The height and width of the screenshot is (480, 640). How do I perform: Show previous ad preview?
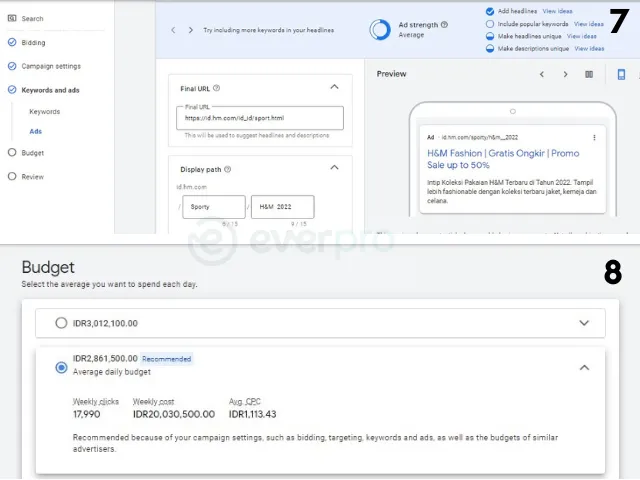[542, 74]
